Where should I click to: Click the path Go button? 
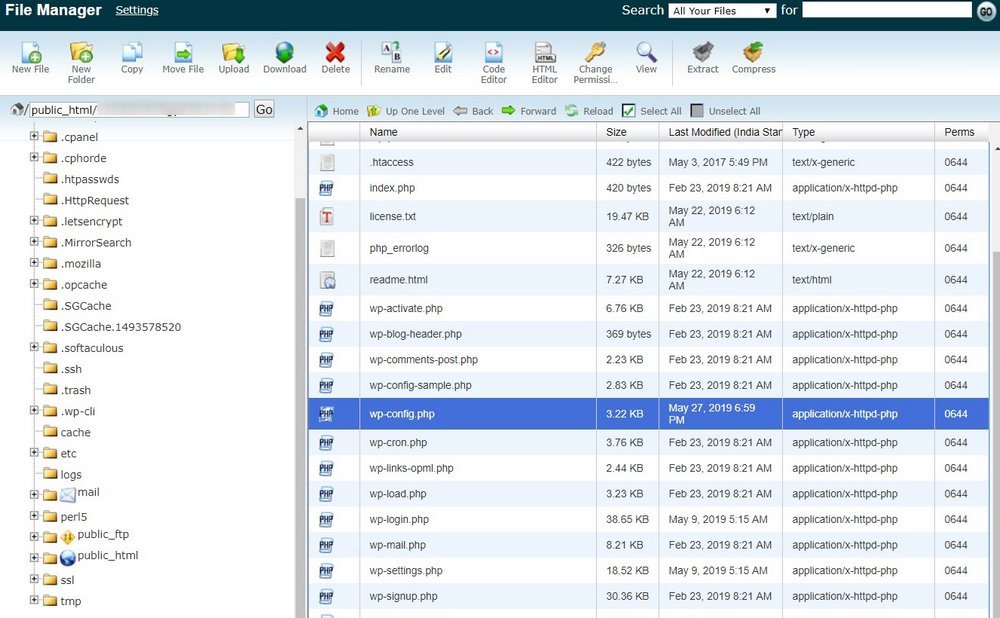[264, 109]
